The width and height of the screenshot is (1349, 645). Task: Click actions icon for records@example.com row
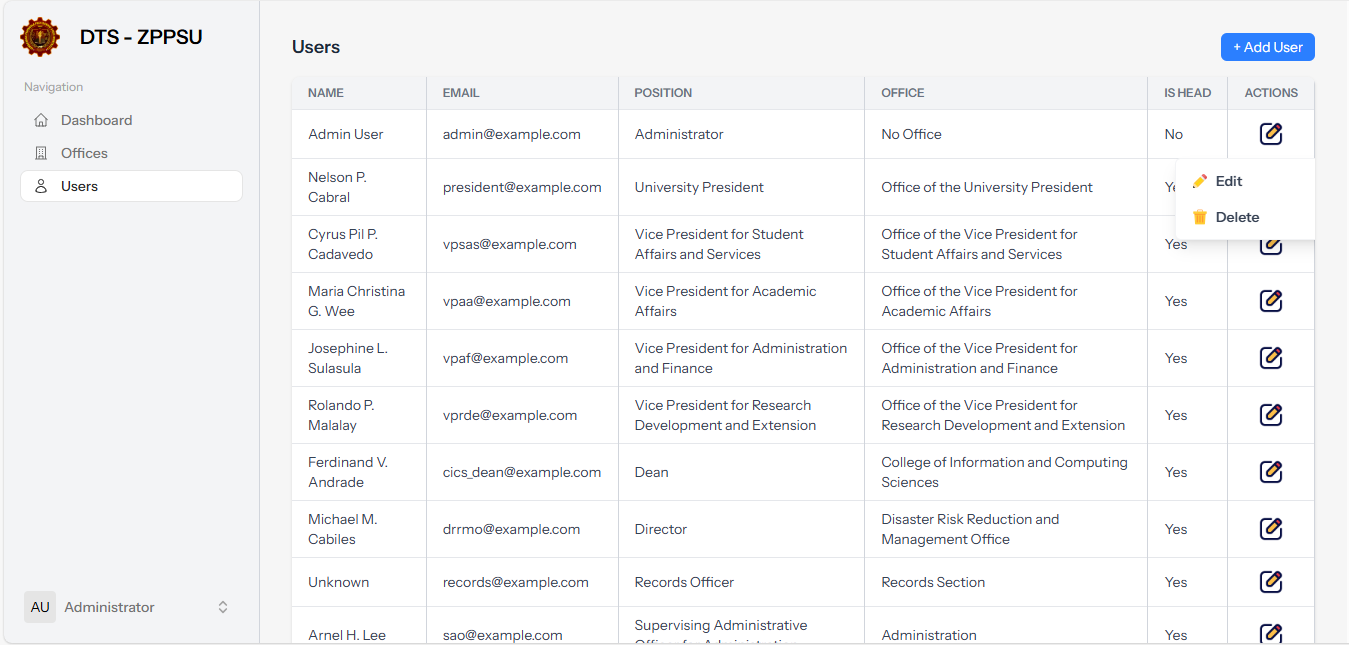(x=1270, y=582)
